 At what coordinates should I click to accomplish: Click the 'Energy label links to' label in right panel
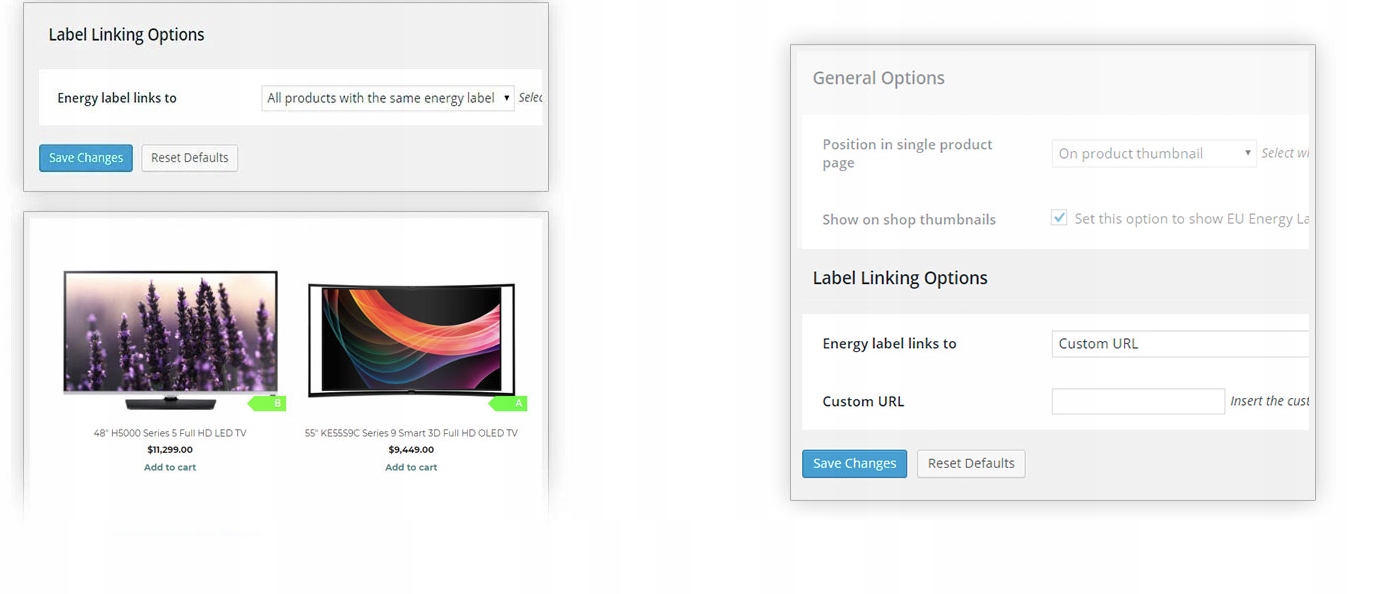click(889, 343)
